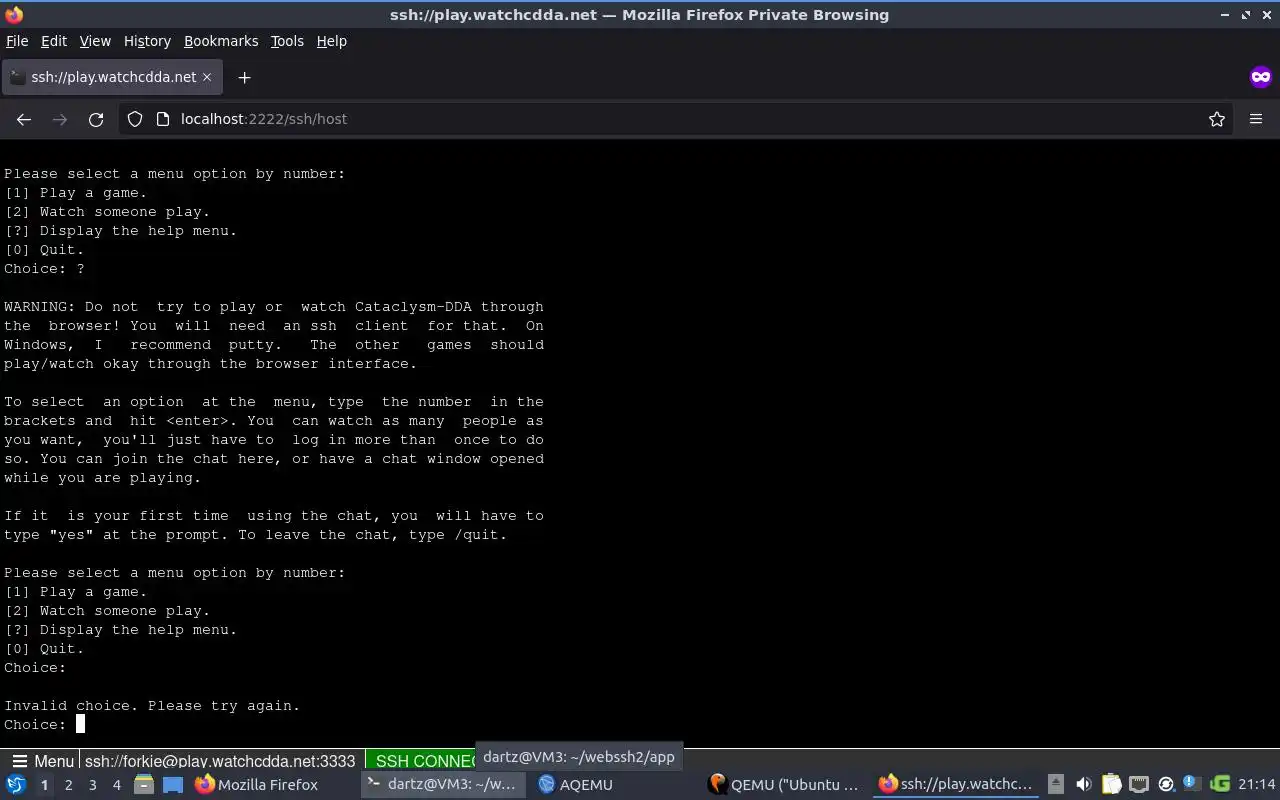This screenshot has height=800, width=1280.
Task: Click the green G tray icon
Action: coord(1219,785)
